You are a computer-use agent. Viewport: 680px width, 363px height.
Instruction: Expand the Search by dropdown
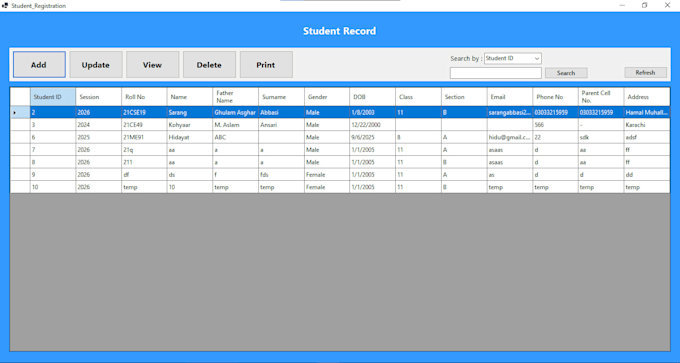coord(513,58)
